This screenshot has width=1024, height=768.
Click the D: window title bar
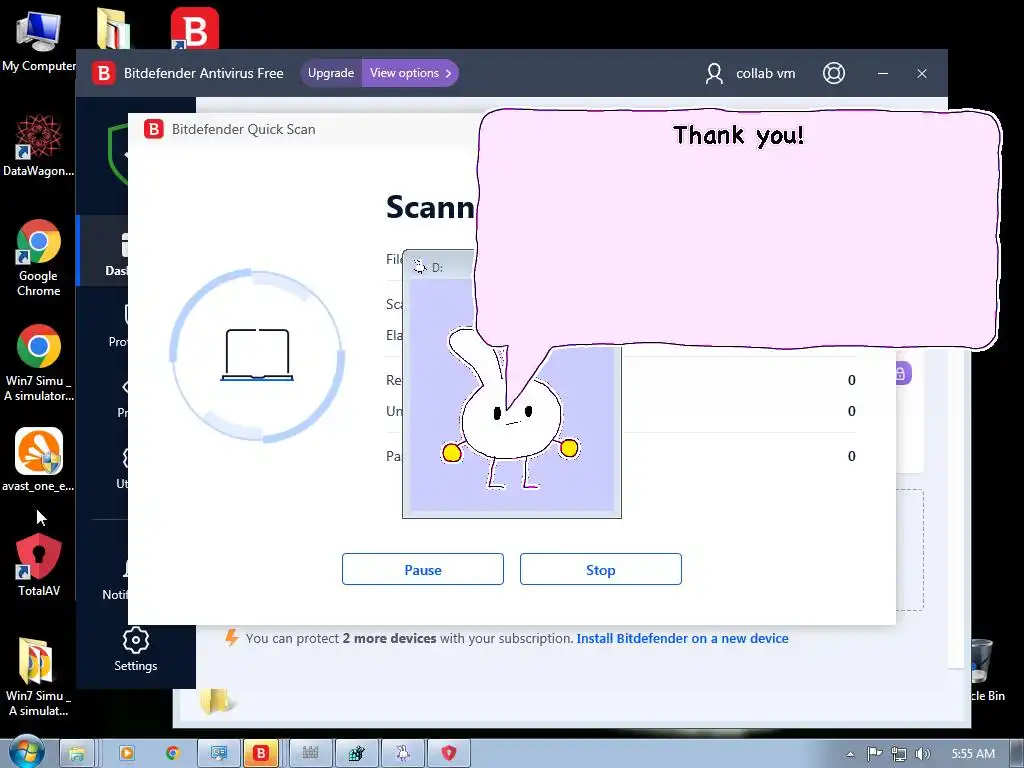[x=440, y=266]
